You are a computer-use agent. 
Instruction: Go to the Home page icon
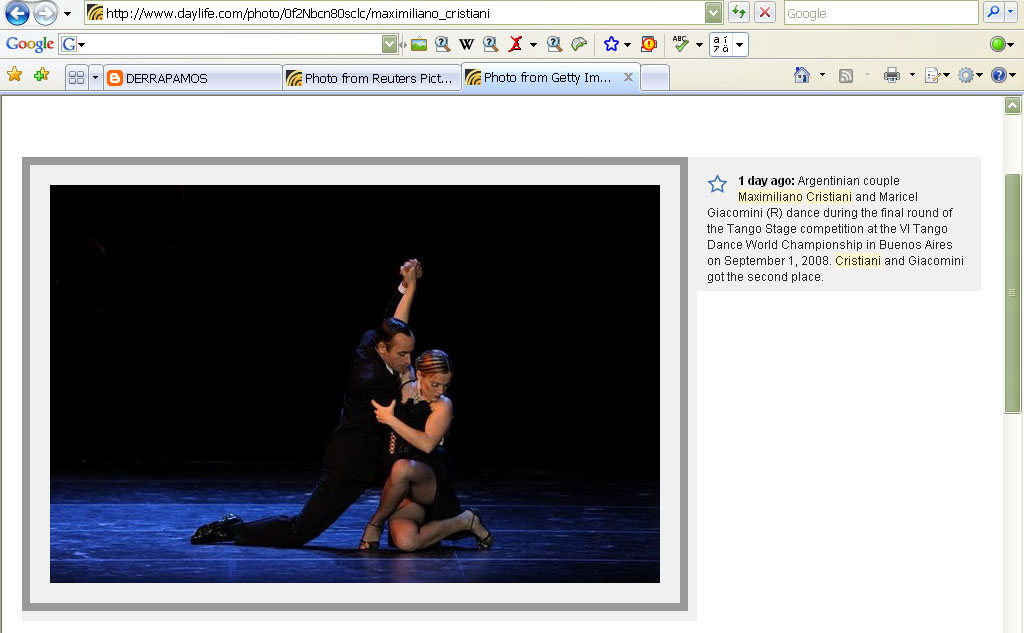802,75
